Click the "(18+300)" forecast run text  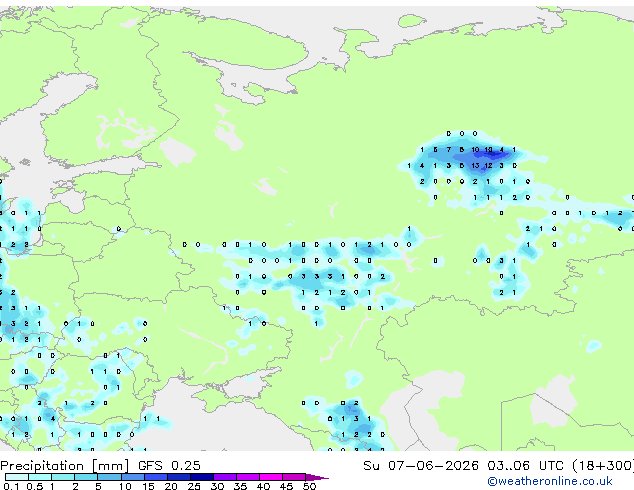click(603, 466)
